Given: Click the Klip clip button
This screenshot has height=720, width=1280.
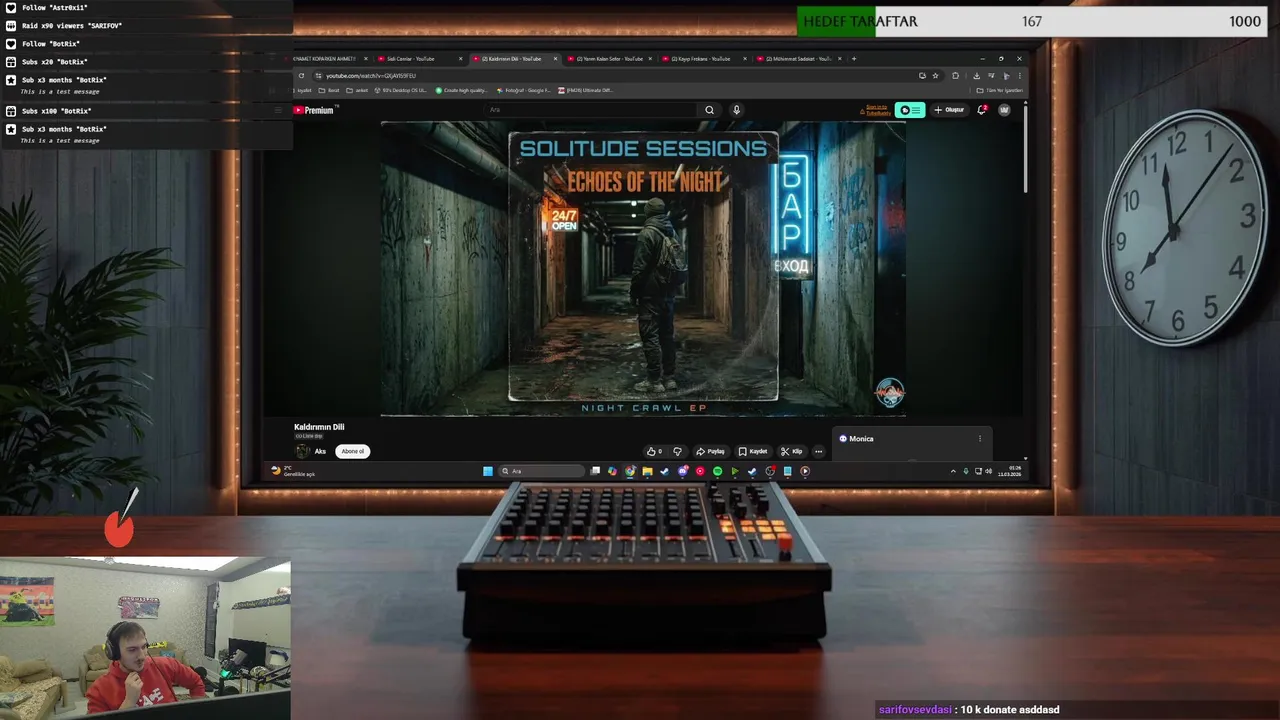Looking at the screenshot, I should click(x=791, y=451).
